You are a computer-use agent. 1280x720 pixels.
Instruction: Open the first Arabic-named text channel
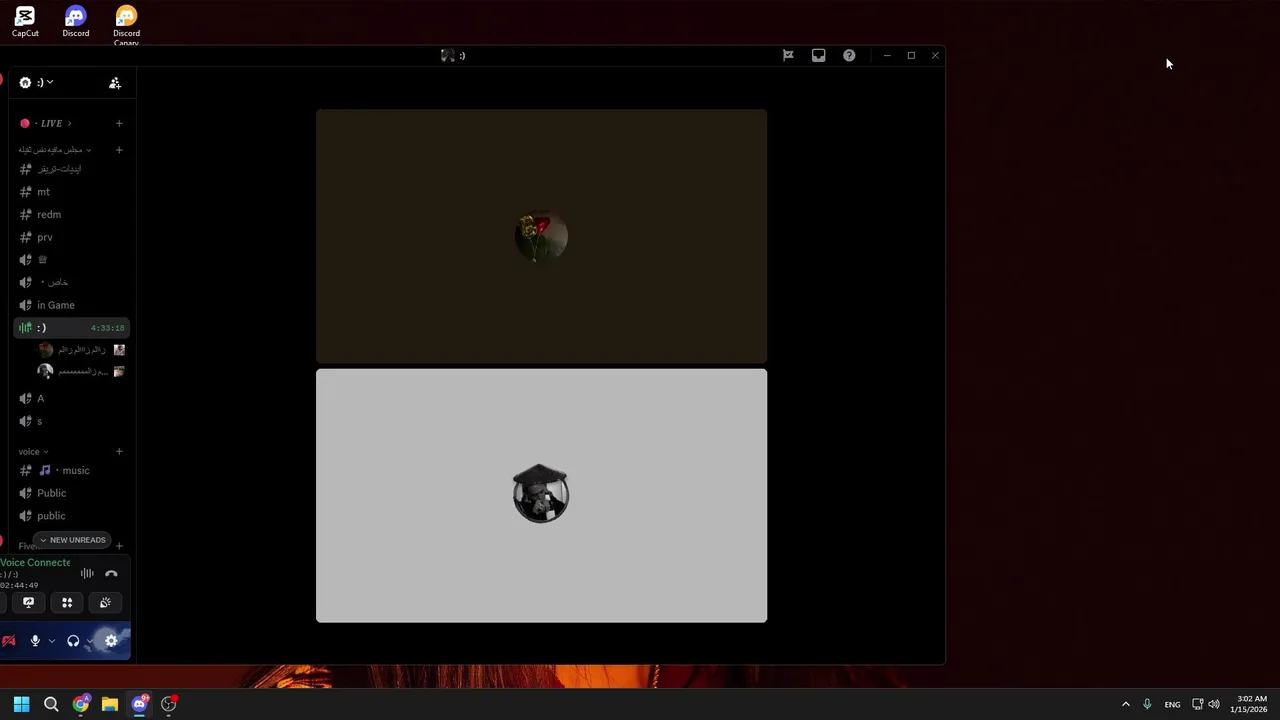(70, 169)
